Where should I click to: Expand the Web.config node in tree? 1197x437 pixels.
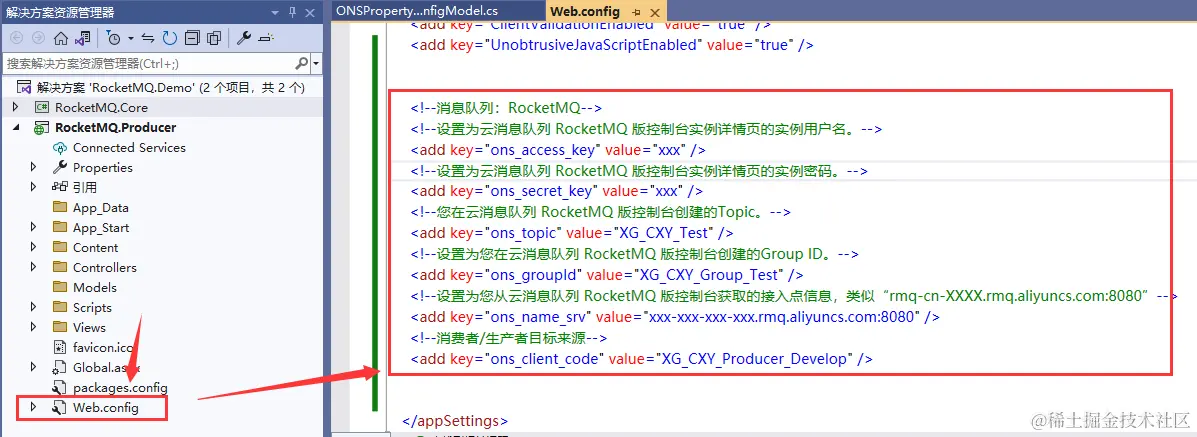tap(33, 408)
